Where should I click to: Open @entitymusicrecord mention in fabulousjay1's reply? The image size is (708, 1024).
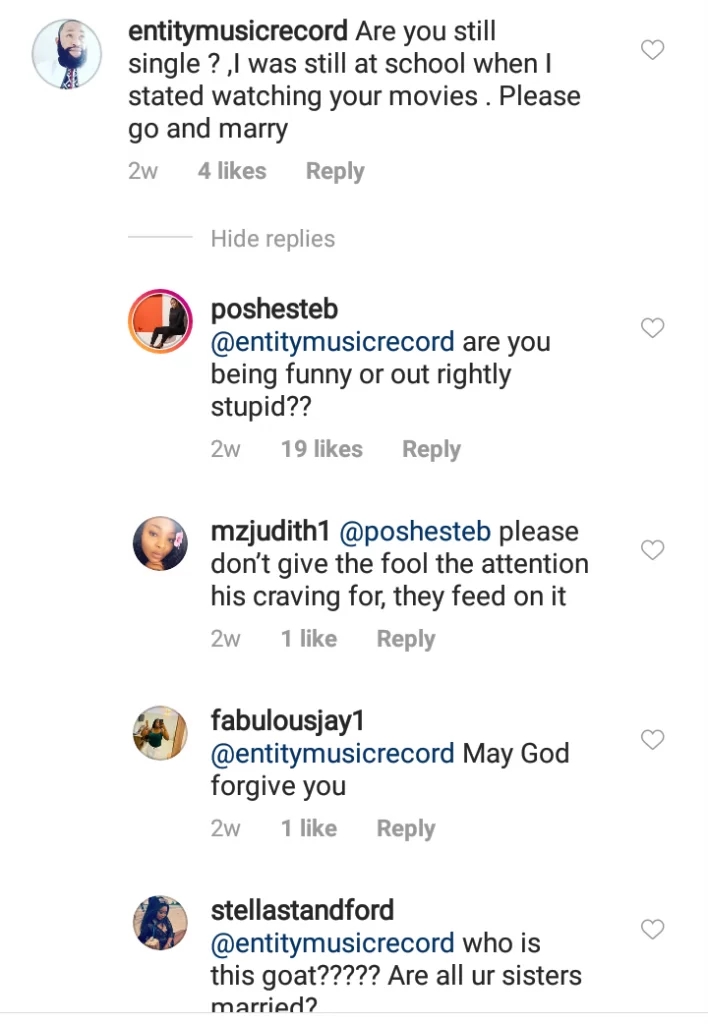[x=332, y=753]
